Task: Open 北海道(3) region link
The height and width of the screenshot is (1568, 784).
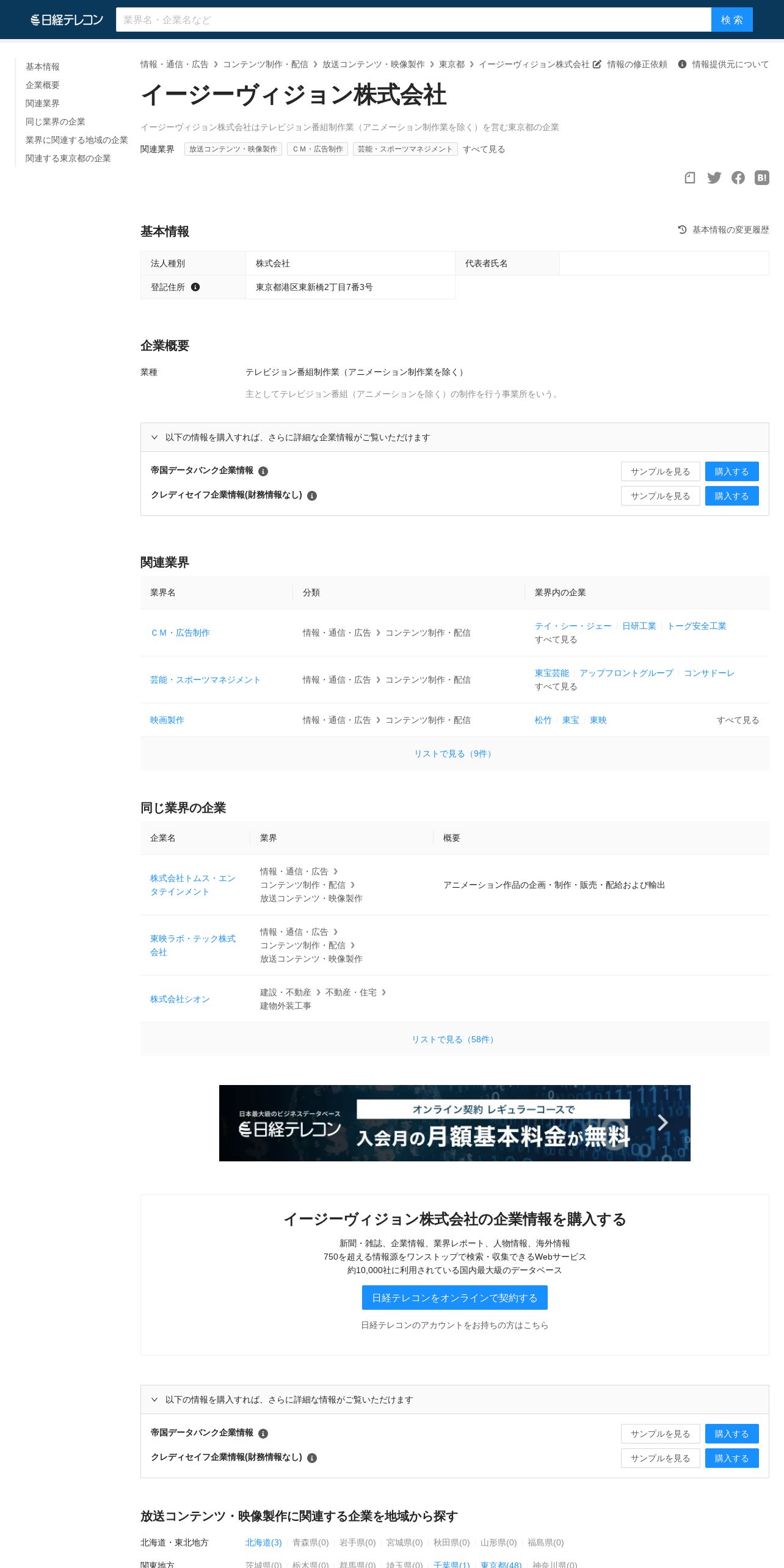Action: pos(264,1542)
